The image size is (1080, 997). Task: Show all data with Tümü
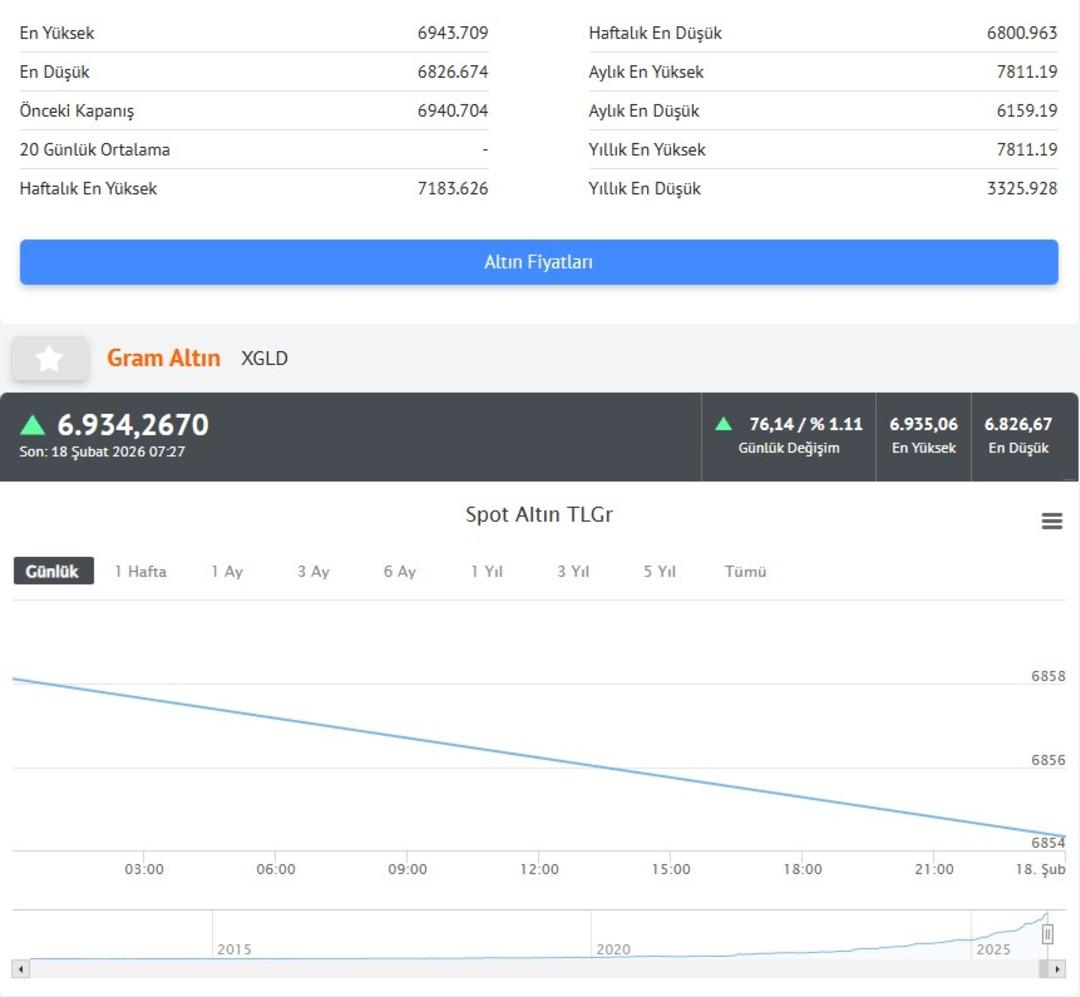(746, 572)
